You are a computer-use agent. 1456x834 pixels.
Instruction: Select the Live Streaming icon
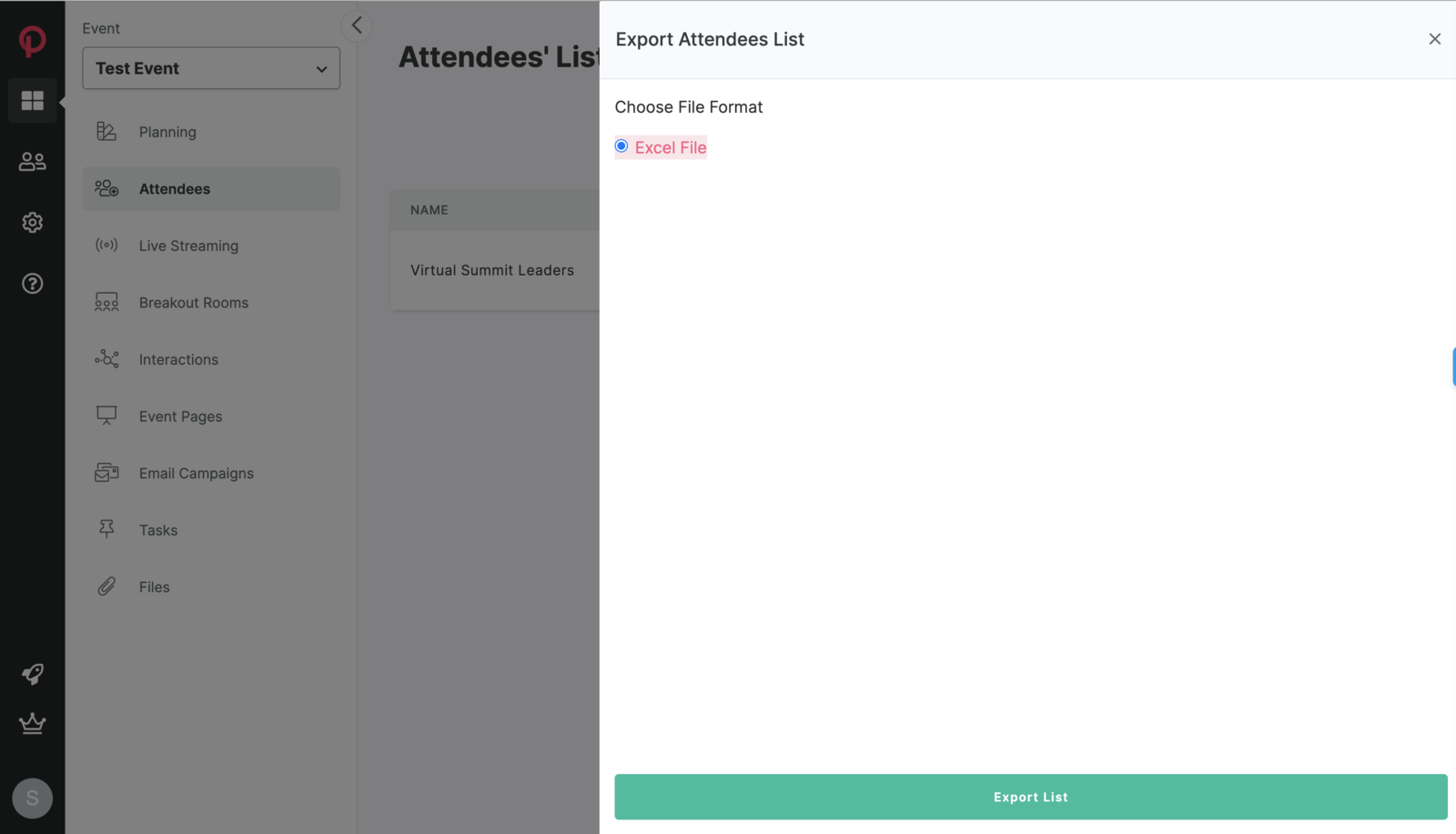coord(106,245)
